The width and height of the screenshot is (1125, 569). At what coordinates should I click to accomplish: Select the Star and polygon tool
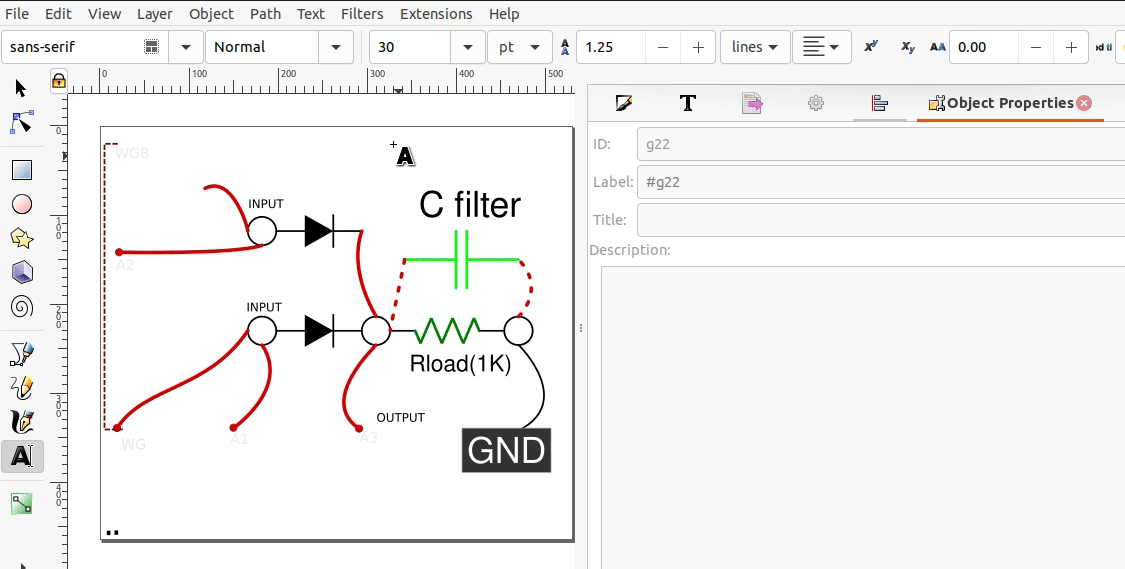21,238
